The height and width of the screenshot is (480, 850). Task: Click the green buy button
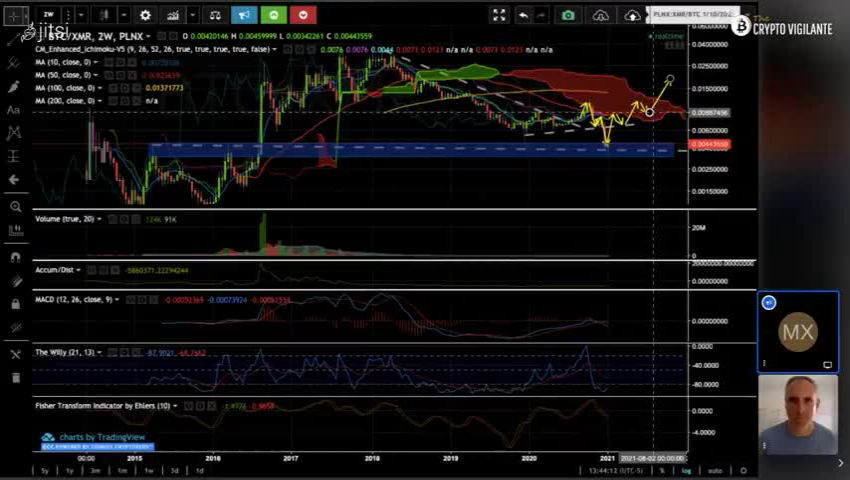click(274, 15)
